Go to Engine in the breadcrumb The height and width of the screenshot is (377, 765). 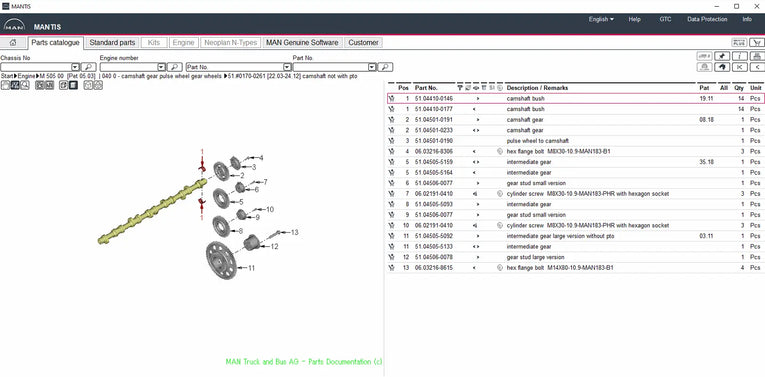(x=26, y=77)
